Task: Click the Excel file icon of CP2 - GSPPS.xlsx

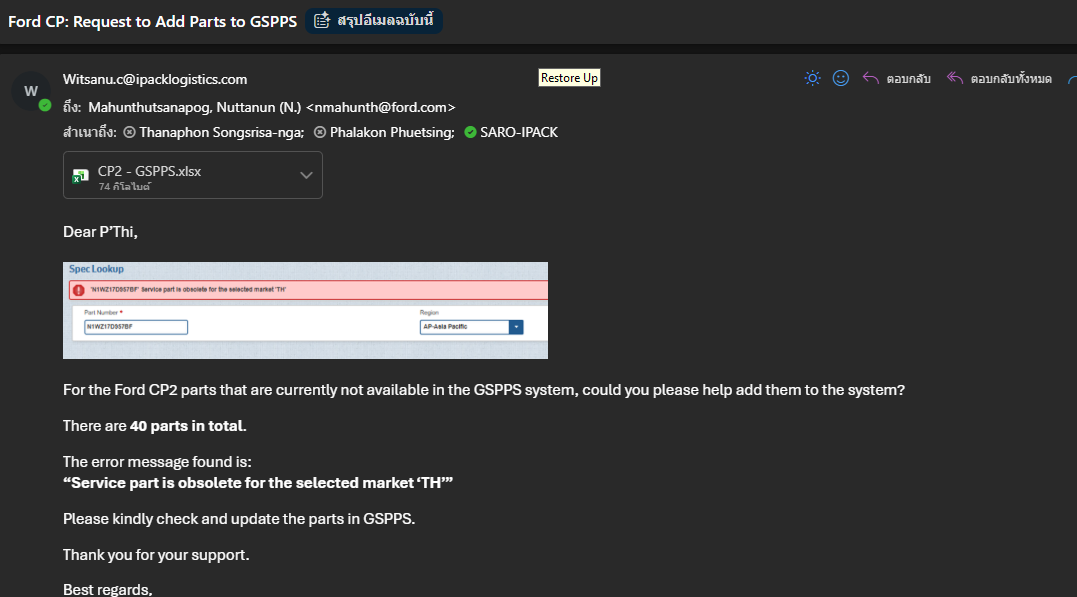Action: pos(80,176)
